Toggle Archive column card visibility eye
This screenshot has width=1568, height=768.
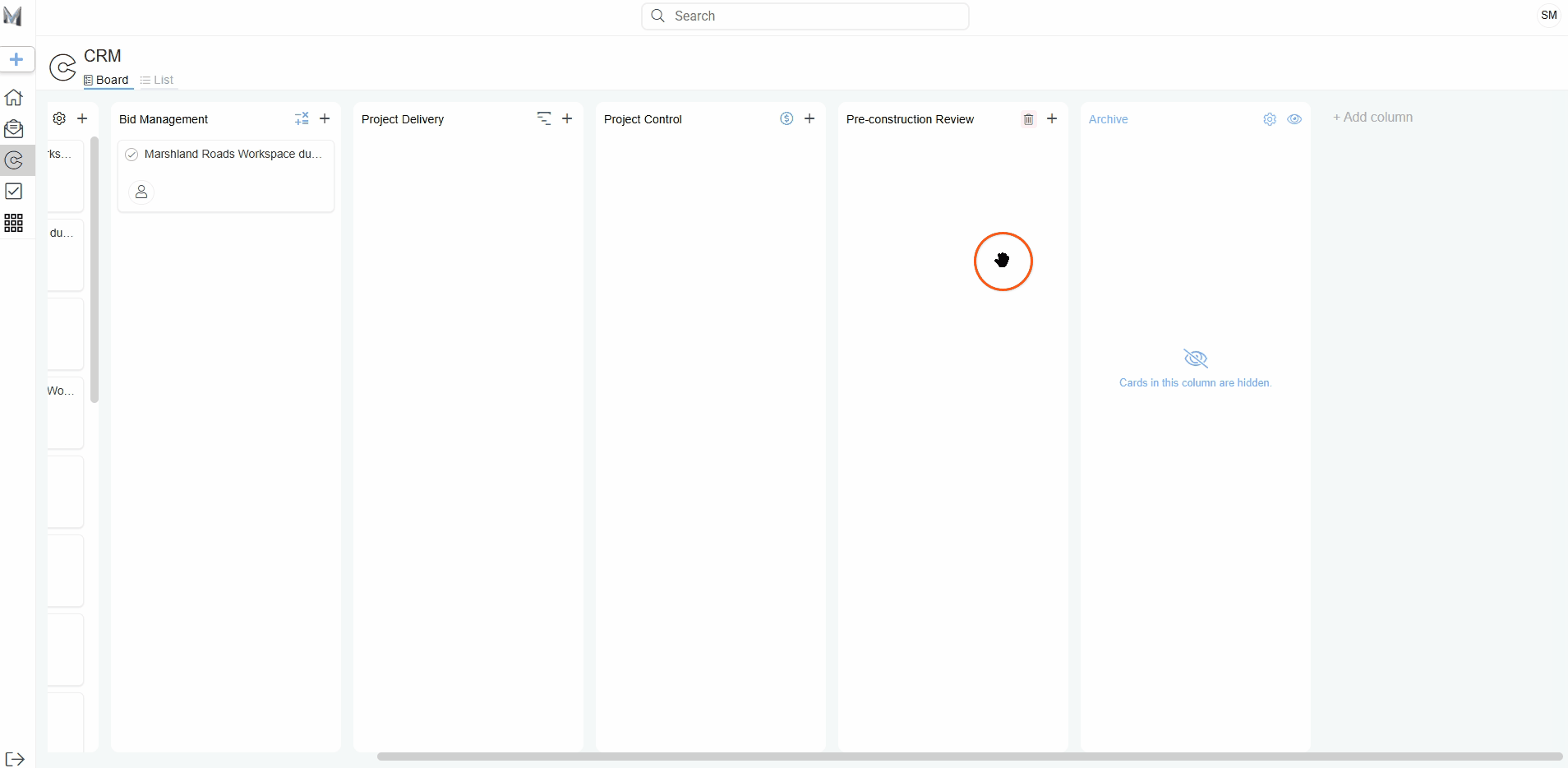(x=1294, y=119)
